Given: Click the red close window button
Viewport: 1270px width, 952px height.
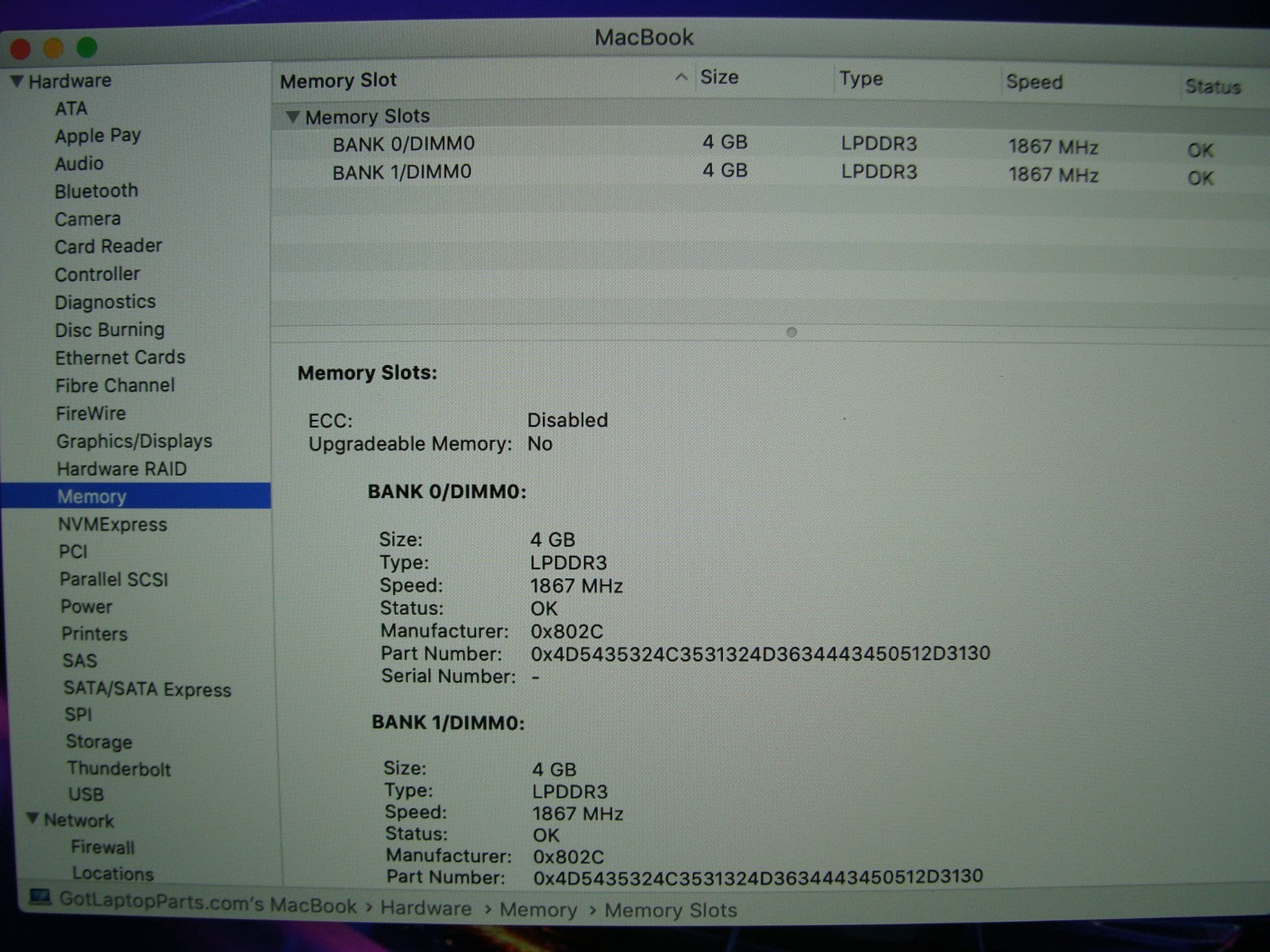Looking at the screenshot, I should (19, 49).
